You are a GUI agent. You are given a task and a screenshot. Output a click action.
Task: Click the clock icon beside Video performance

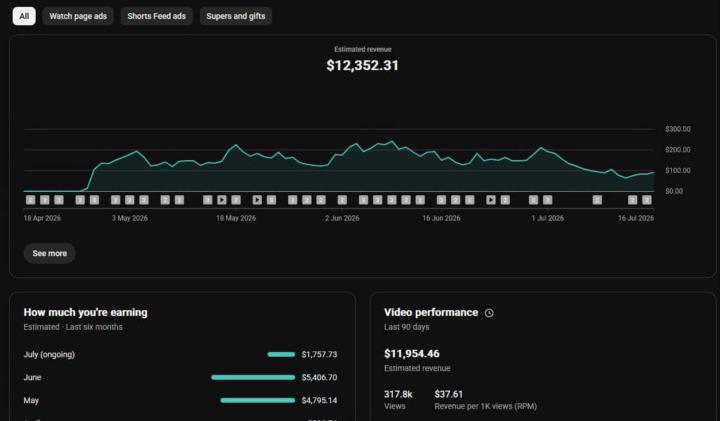click(489, 313)
